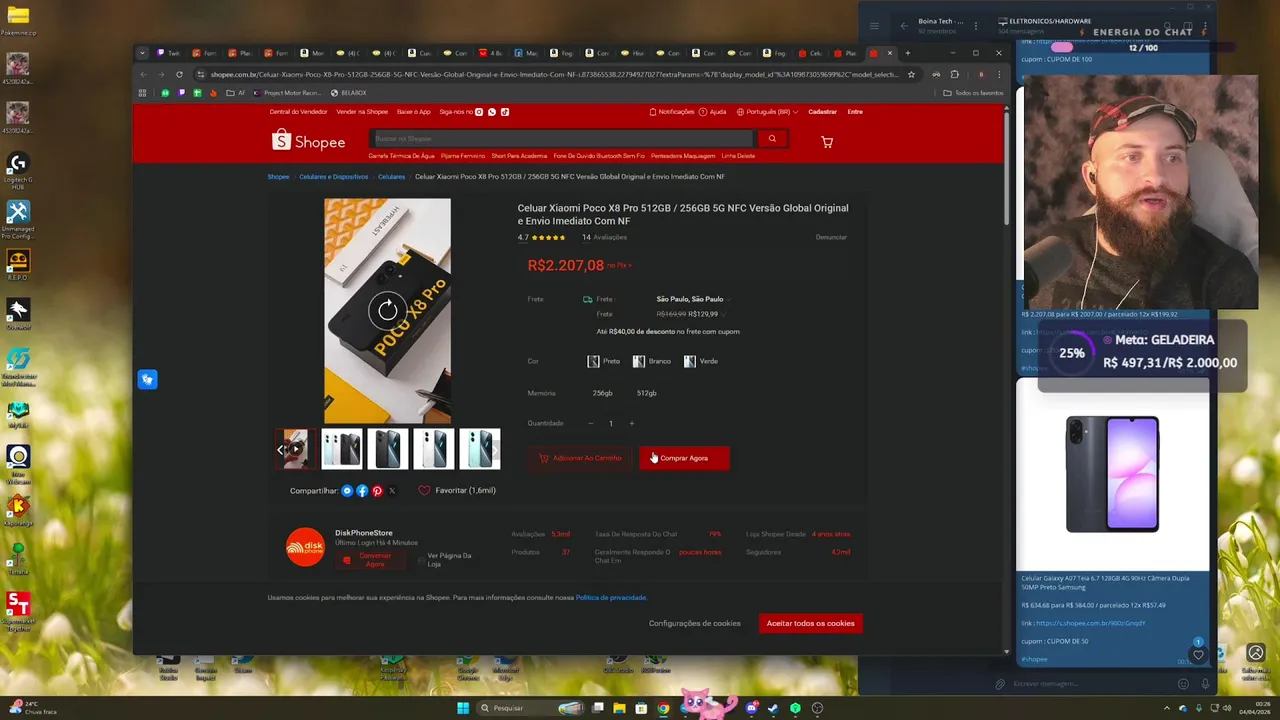
Task: Open Windows Start button on taskbar
Action: (463, 708)
